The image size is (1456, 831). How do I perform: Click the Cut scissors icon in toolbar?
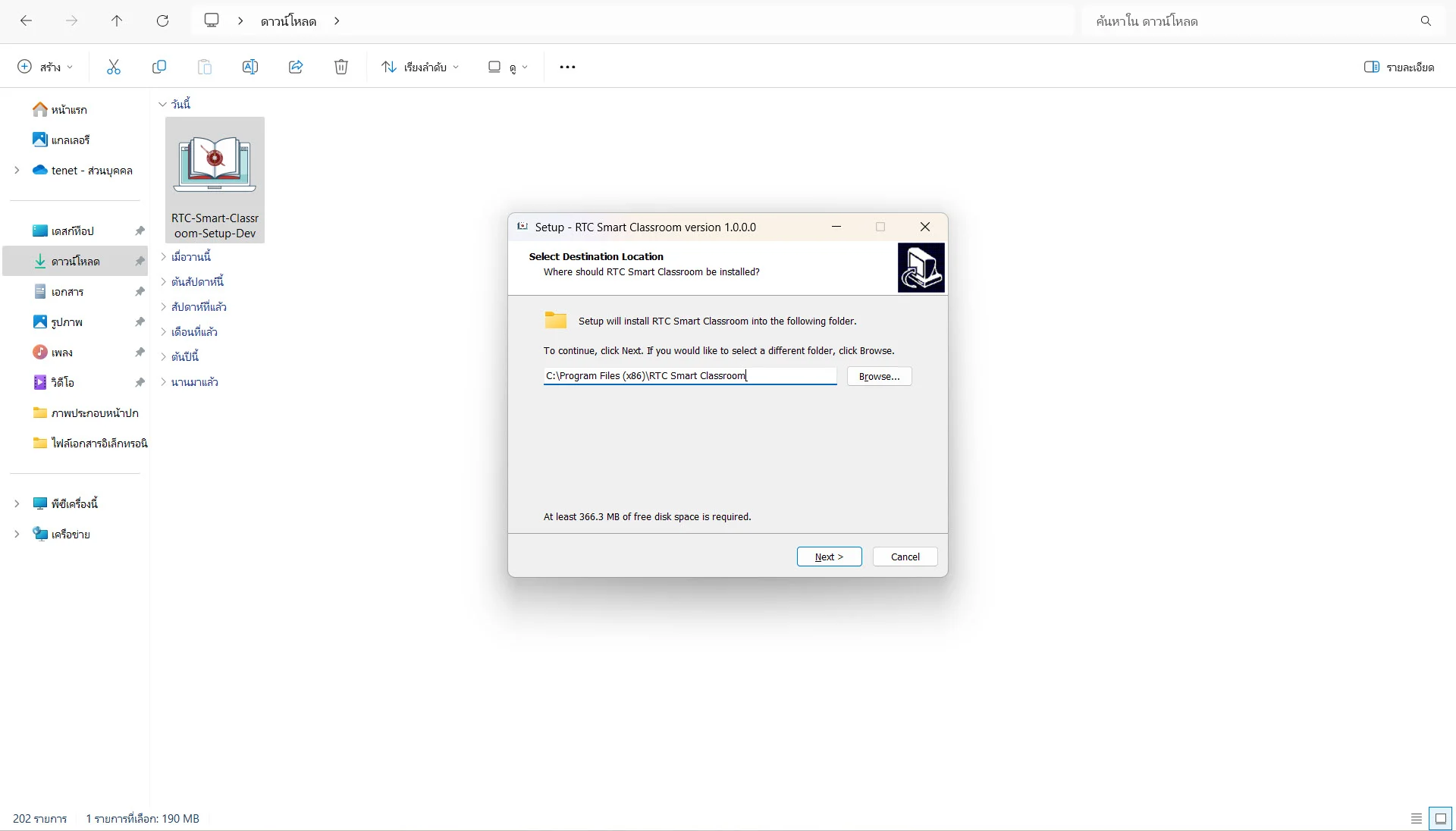pos(114,67)
